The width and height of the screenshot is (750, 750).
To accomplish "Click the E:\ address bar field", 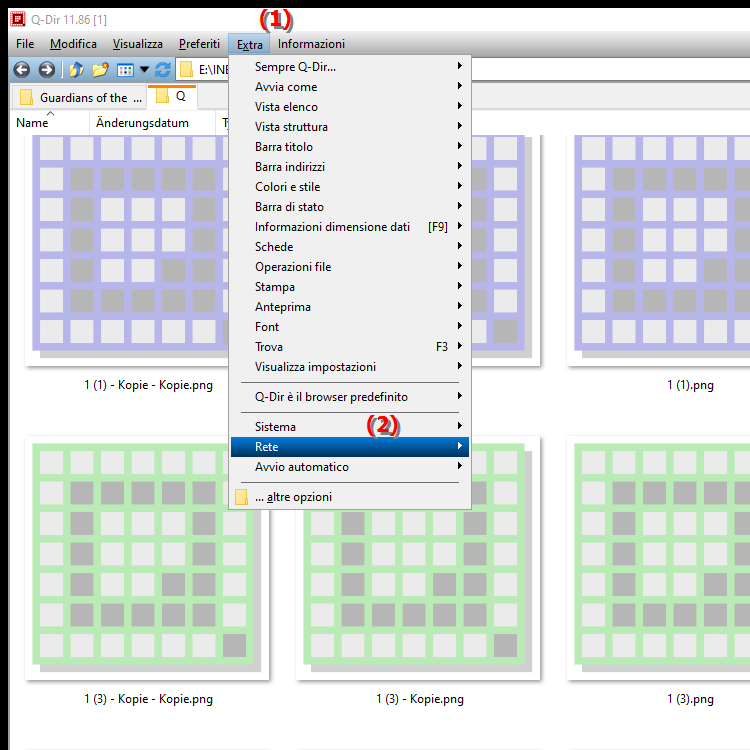I will click(x=210, y=70).
